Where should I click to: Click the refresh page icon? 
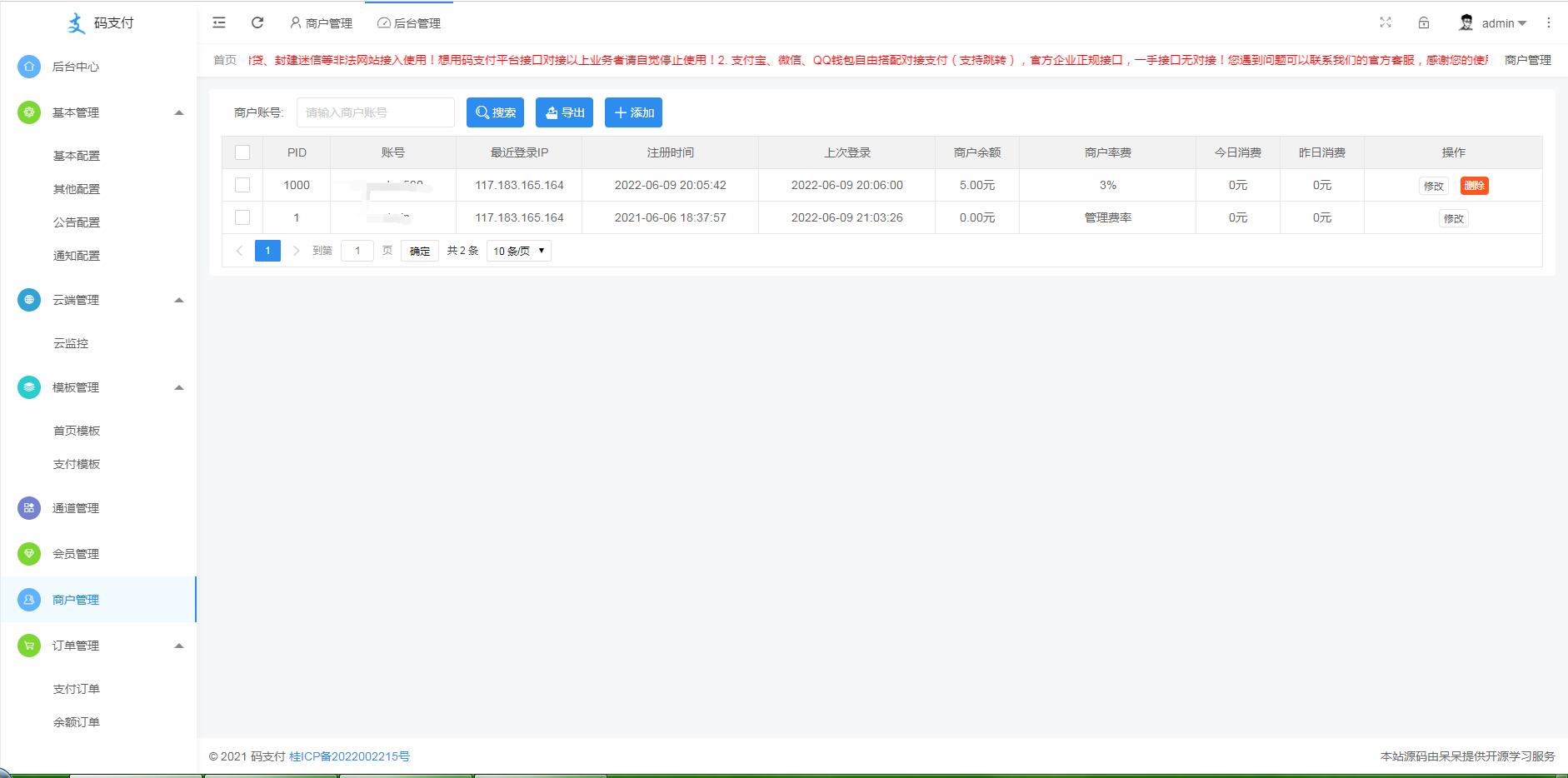(x=257, y=22)
